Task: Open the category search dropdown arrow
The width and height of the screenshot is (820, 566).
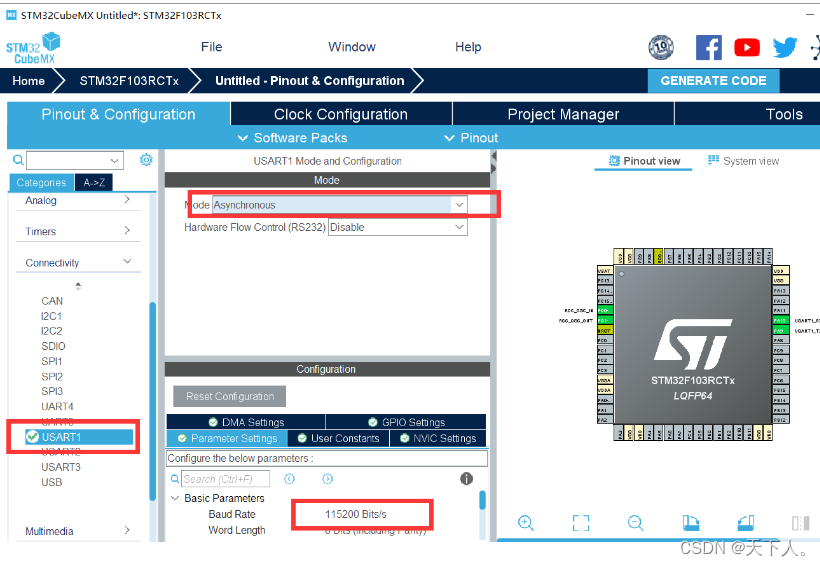Action: pyautogui.click(x=115, y=160)
